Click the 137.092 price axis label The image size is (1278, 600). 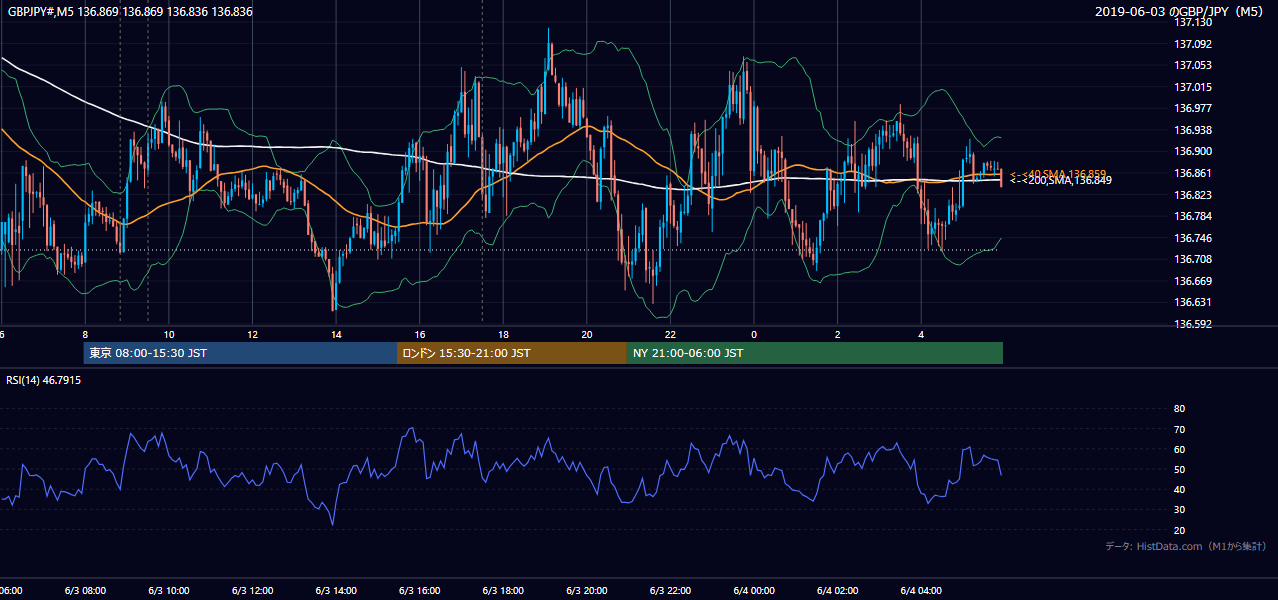tap(1192, 44)
